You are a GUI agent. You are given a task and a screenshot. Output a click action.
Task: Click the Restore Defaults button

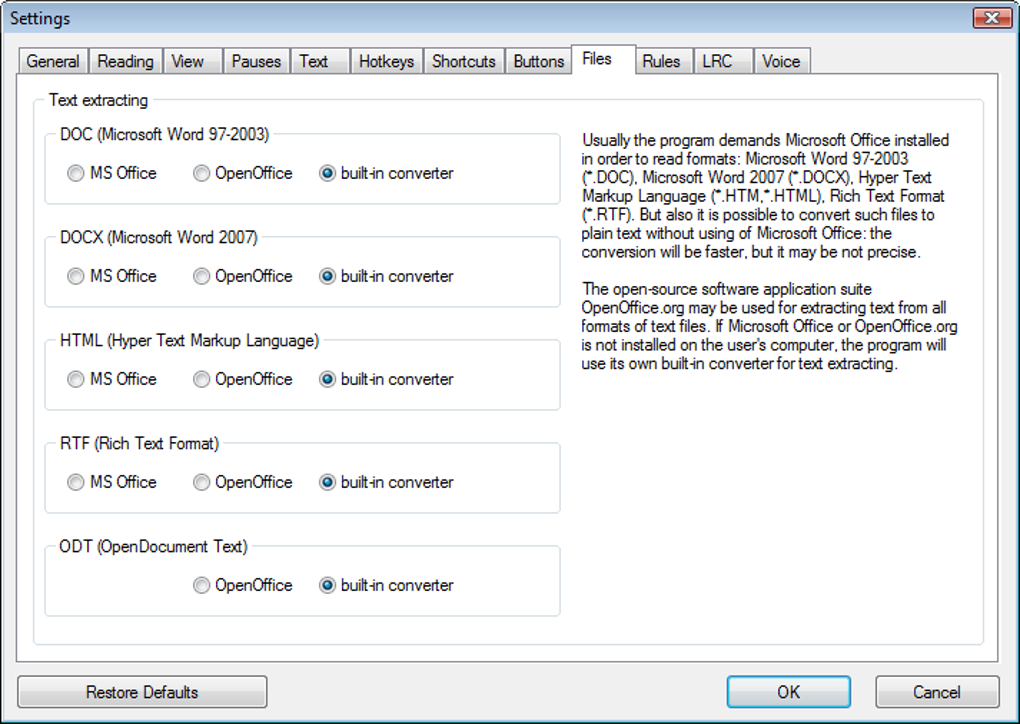142,692
